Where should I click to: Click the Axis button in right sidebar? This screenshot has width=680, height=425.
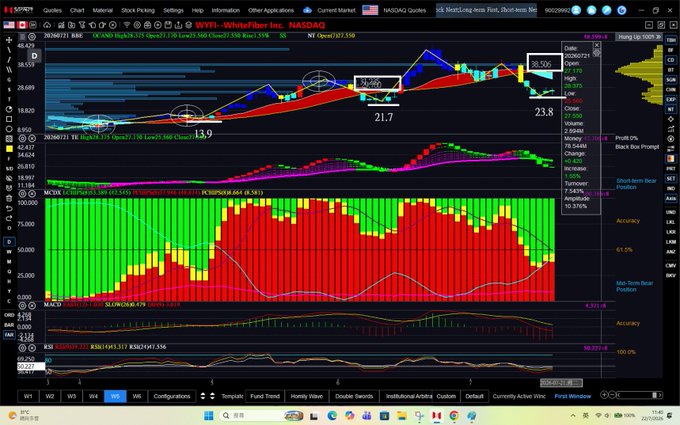(670, 198)
